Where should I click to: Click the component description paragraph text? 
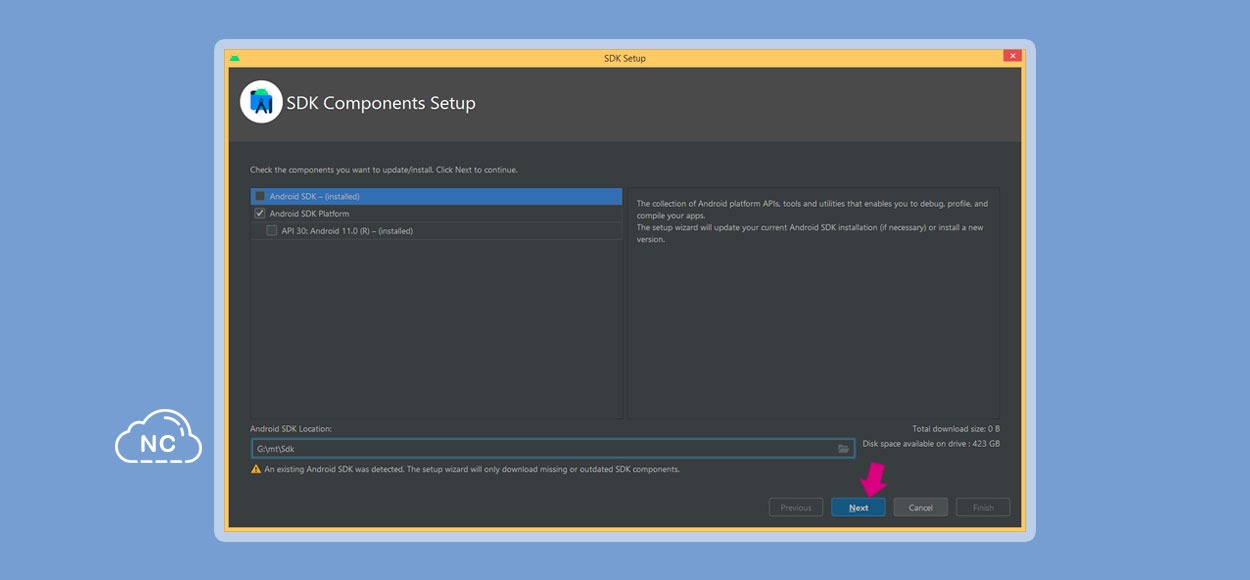click(812, 221)
